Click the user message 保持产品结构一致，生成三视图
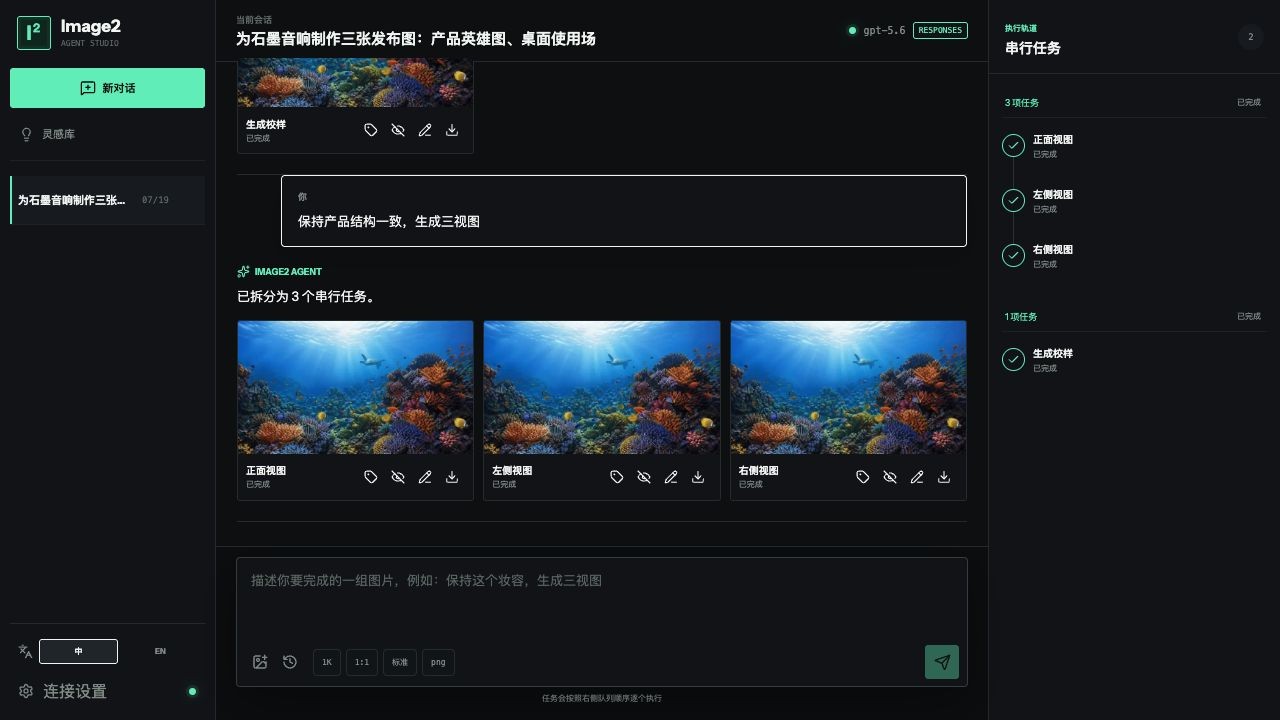Viewport: 1280px width, 720px height. (624, 211)
